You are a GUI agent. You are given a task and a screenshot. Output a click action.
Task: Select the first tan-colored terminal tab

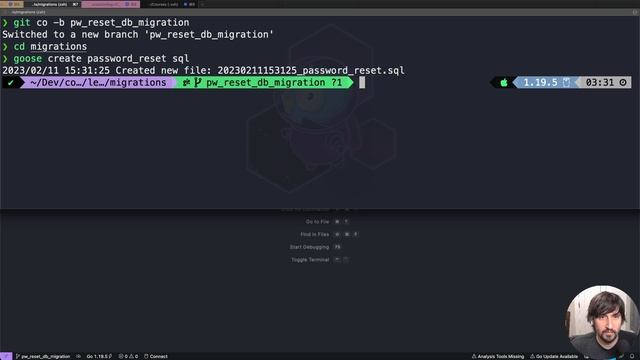tap(12, 4)
